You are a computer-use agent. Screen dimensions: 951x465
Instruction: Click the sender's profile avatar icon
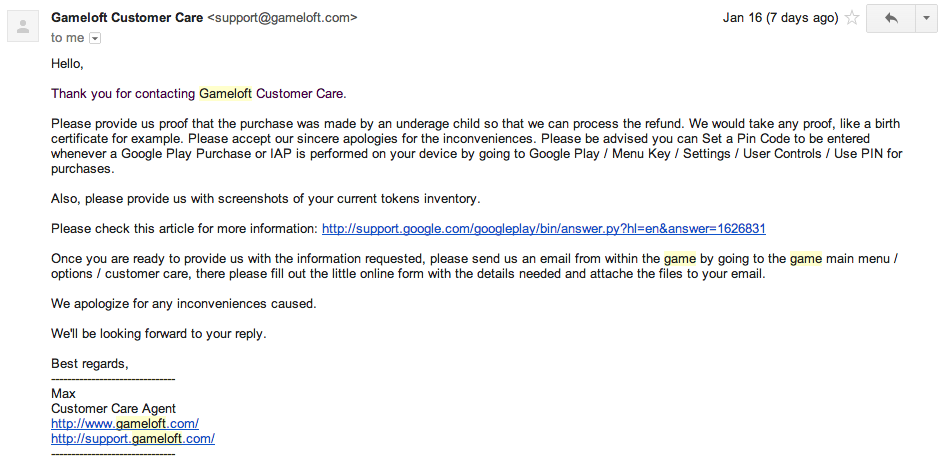click(23, 25)
